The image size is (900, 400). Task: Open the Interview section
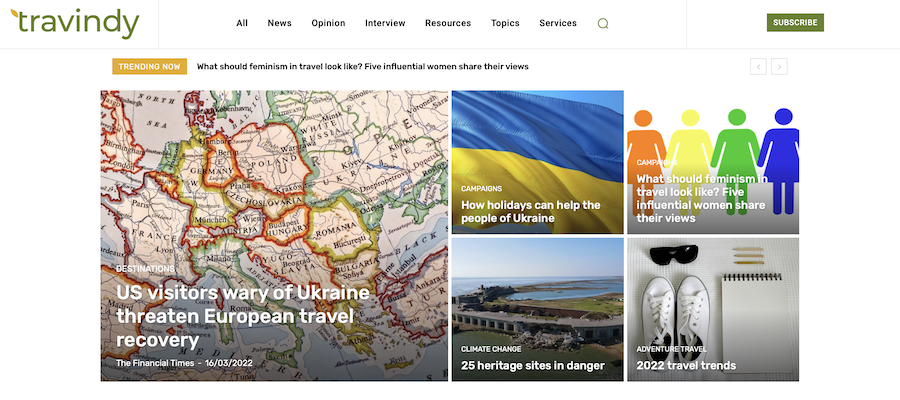click(x=385, y=23)
